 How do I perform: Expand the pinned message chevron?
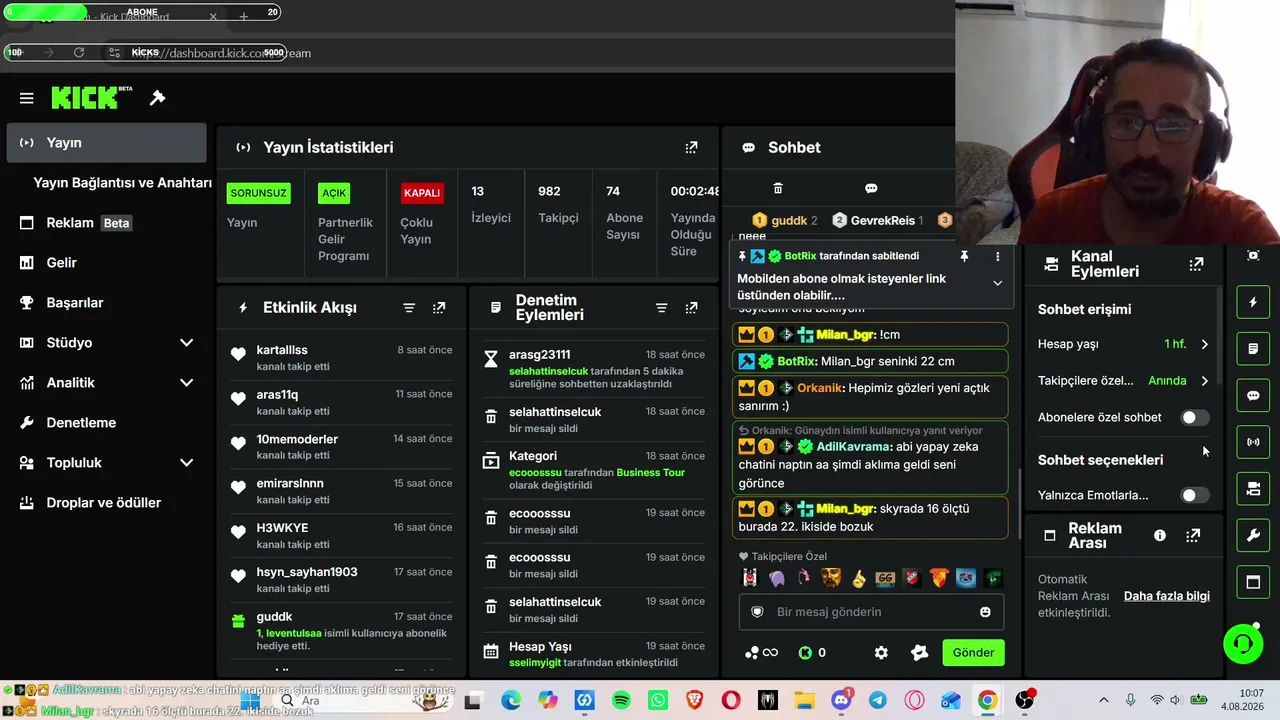tap(997, 283)
